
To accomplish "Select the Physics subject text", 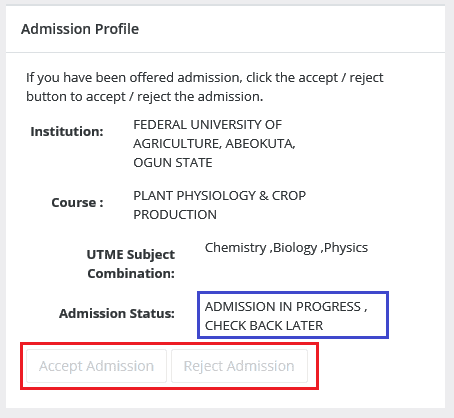I will coord(346,248).
